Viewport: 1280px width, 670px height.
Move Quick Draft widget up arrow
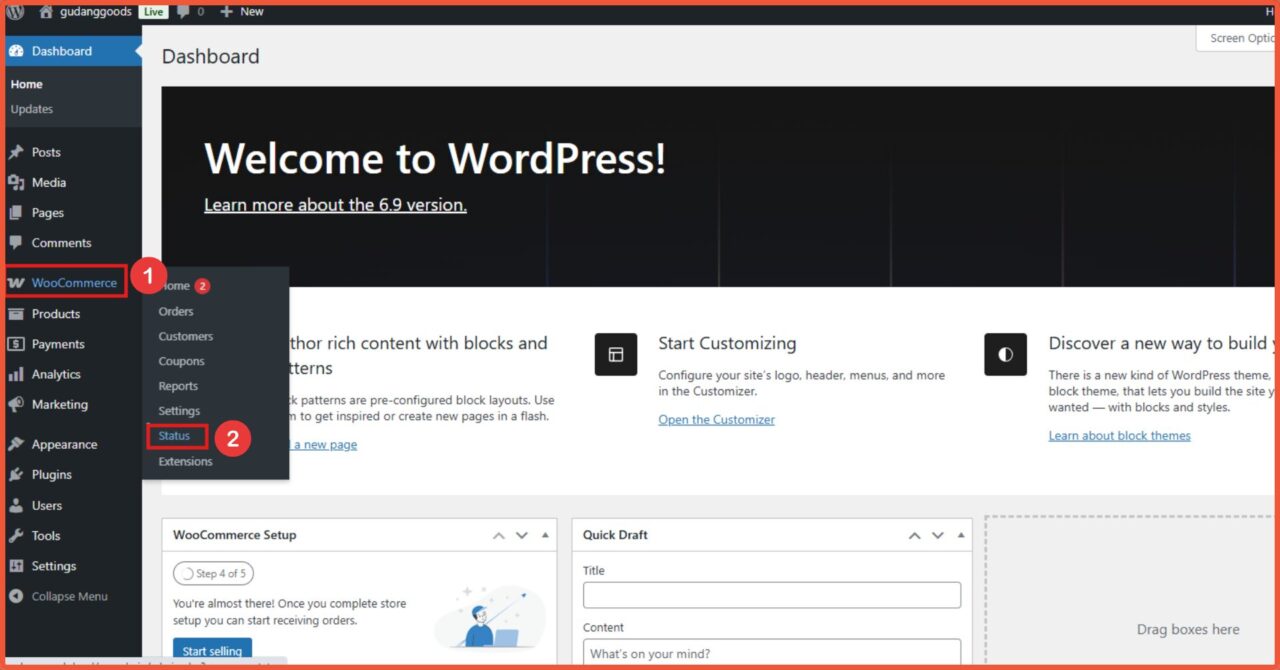pyautogui.click(x=914, y=536)
